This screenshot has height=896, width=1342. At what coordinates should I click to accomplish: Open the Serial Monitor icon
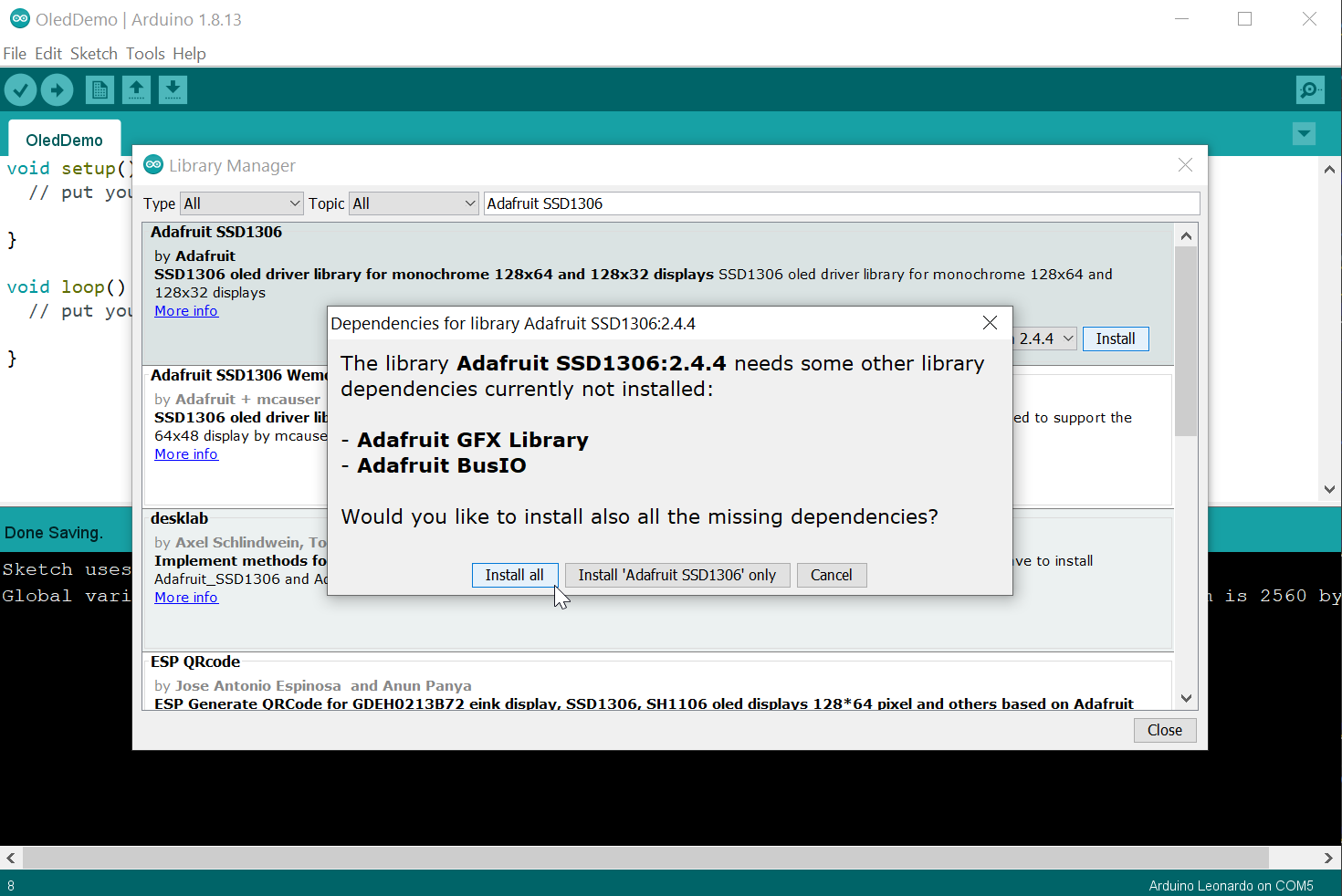(1309, 89)
